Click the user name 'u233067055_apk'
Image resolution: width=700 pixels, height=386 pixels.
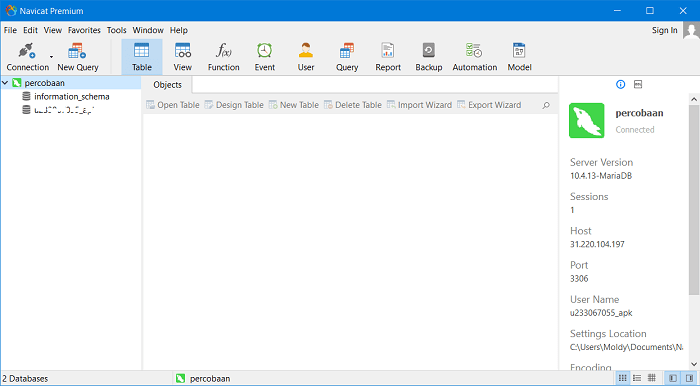(x=601, y=313)
